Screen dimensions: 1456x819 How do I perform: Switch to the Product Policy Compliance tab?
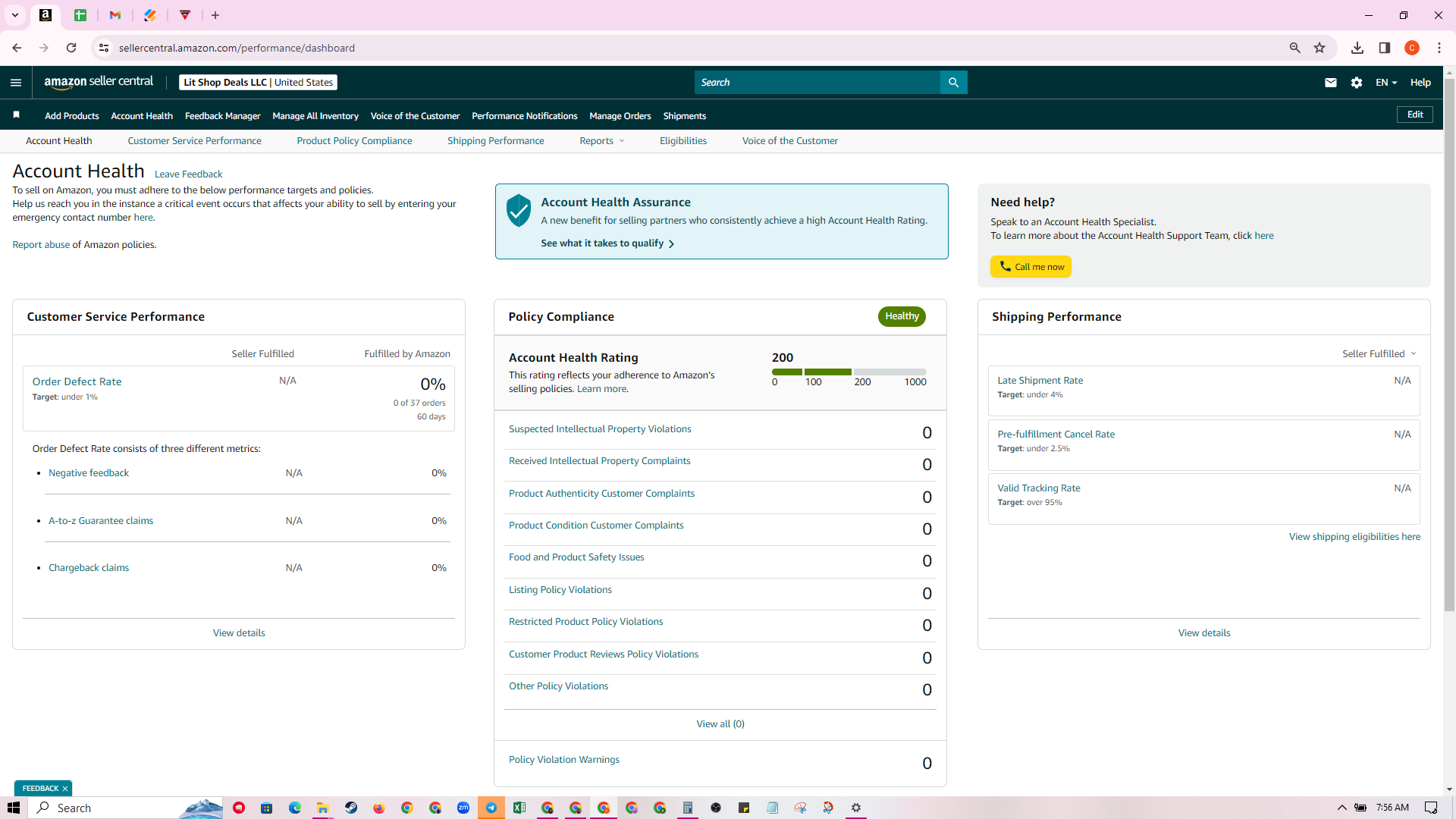[x=354, y=141]
